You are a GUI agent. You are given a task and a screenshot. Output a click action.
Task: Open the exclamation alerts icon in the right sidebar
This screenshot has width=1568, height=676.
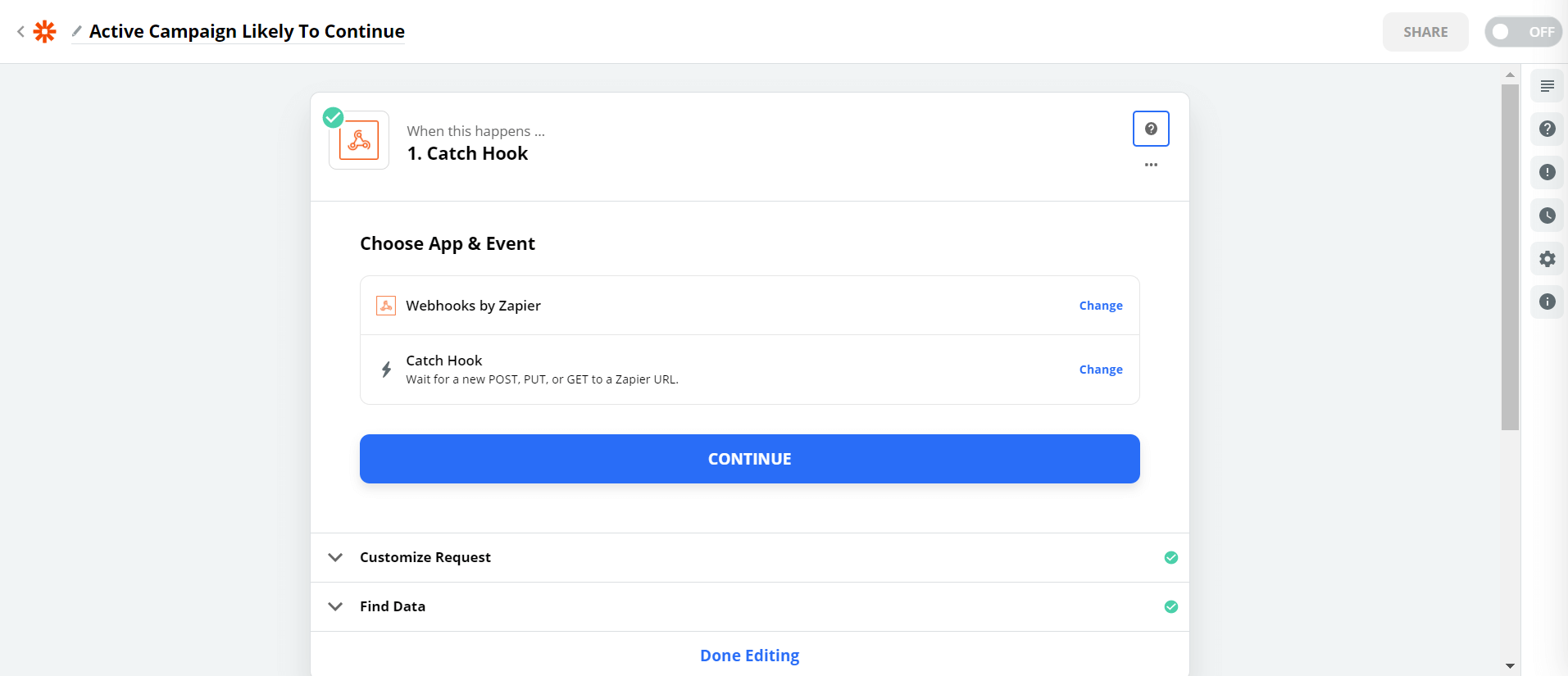tap(1547, 172)
